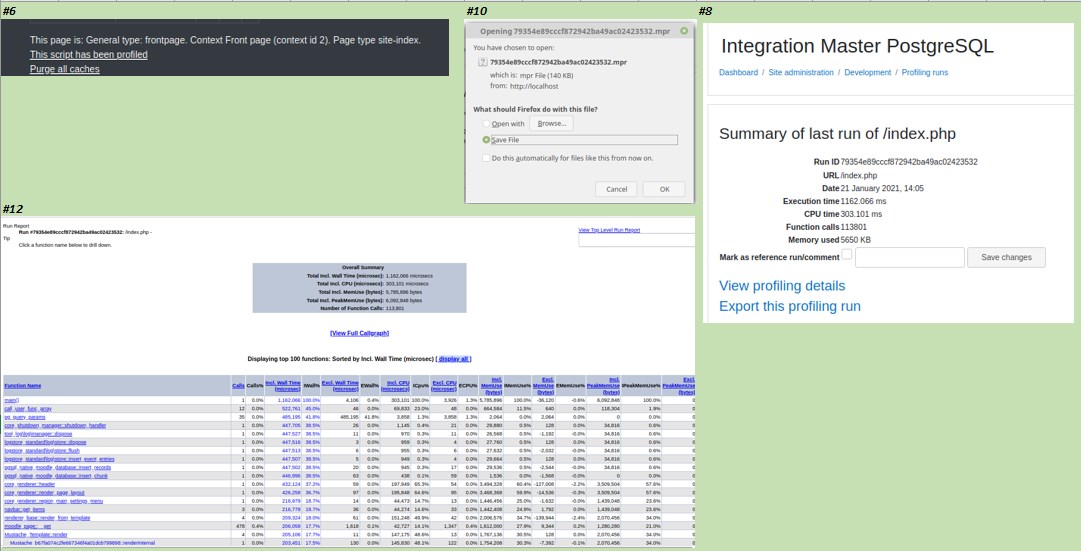The image size is (1081, 551).
Task: Click Export this profiling run link
Action: (789, 306)
